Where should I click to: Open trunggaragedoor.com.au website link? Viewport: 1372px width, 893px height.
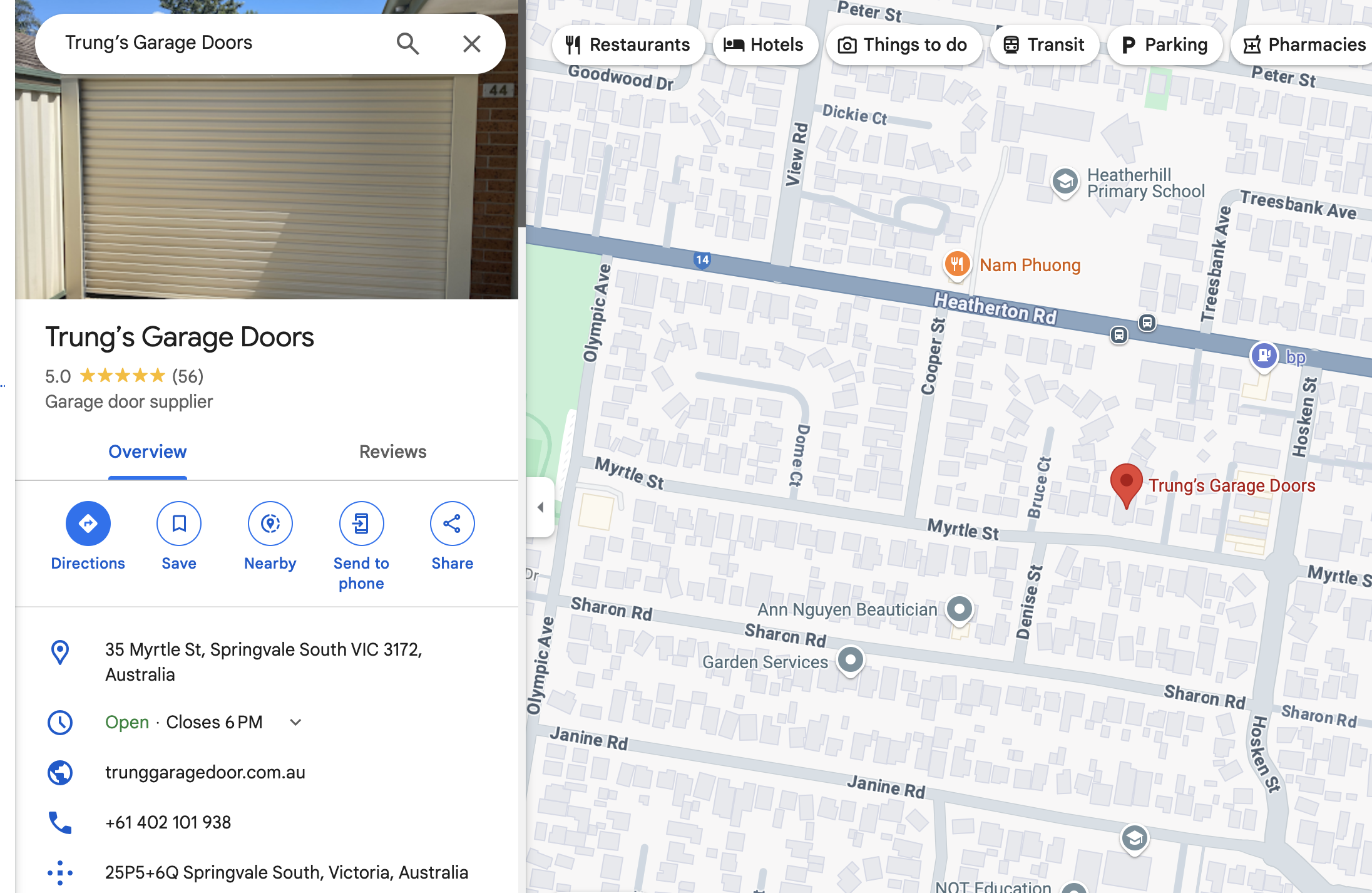point(205,772)
